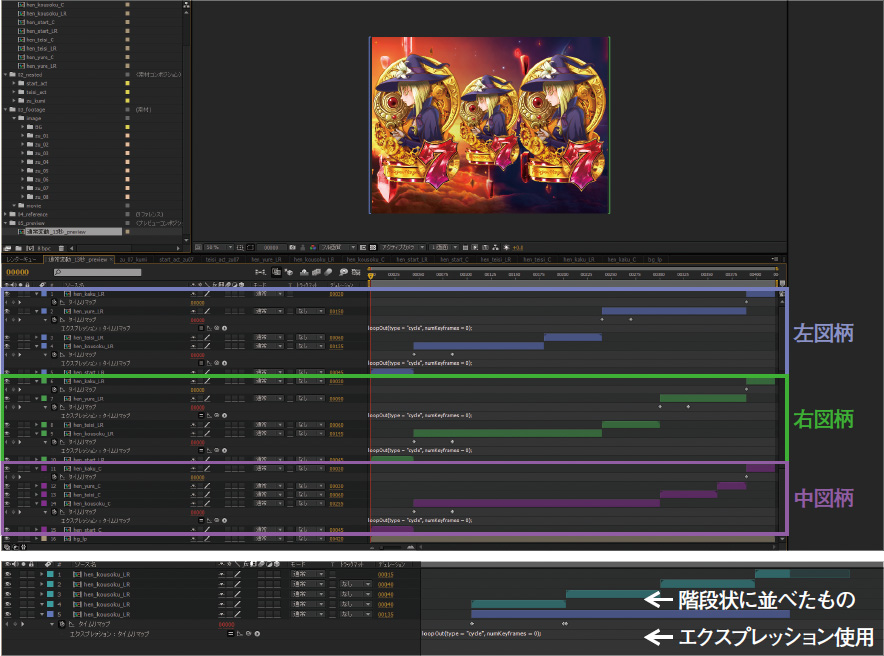Click the fast previews icon in viewer toolbar

point(474,247)
